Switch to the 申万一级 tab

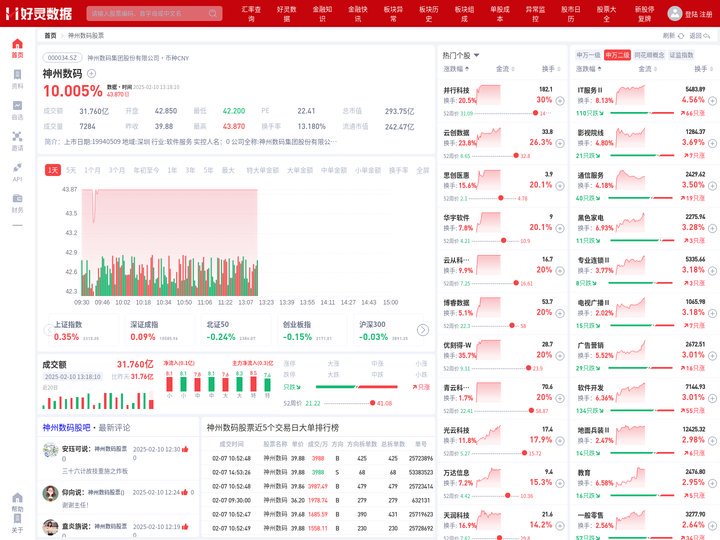[588, 55]
